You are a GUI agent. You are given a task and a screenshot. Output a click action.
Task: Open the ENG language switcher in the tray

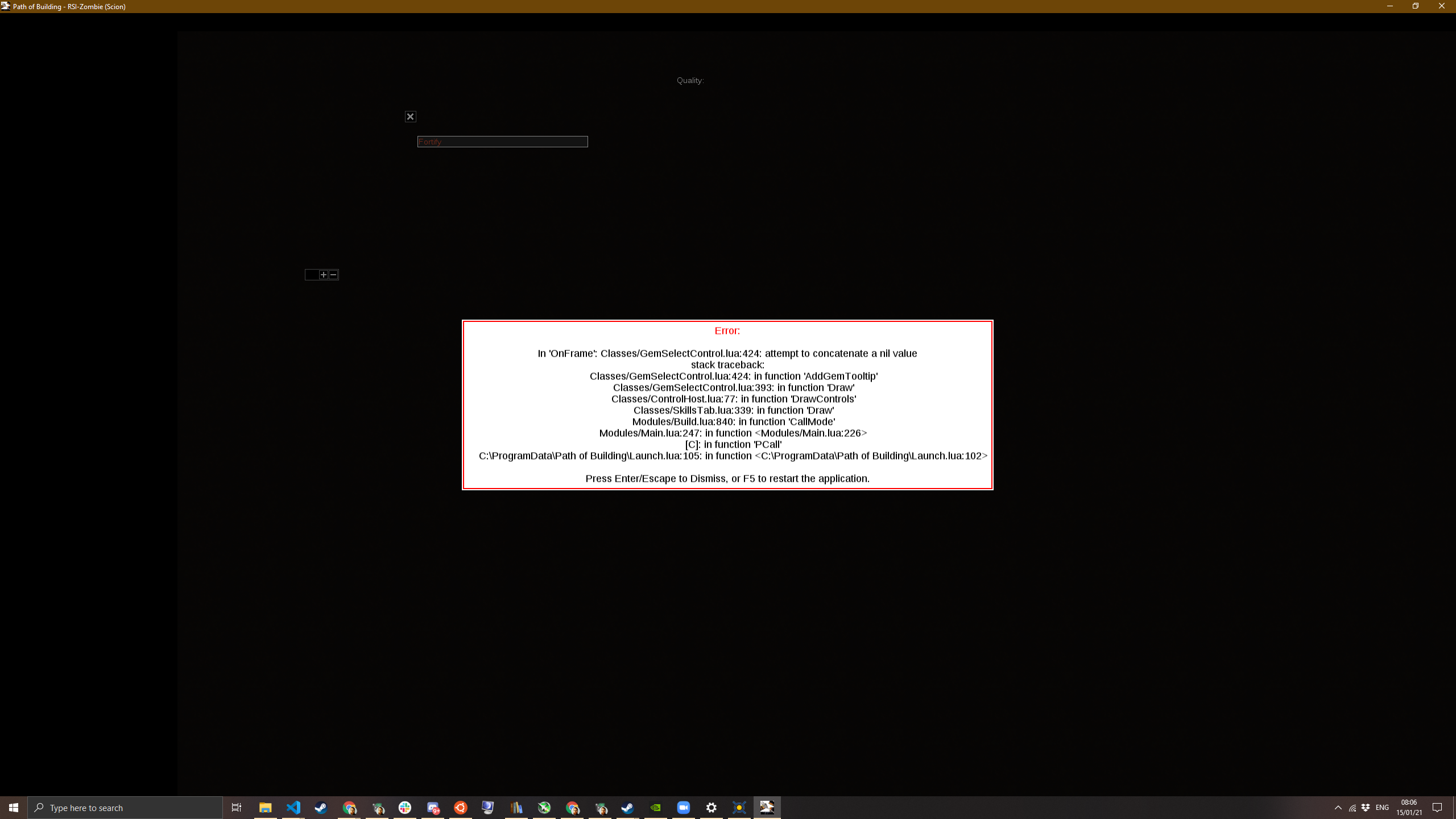[x=1381, y=808]
